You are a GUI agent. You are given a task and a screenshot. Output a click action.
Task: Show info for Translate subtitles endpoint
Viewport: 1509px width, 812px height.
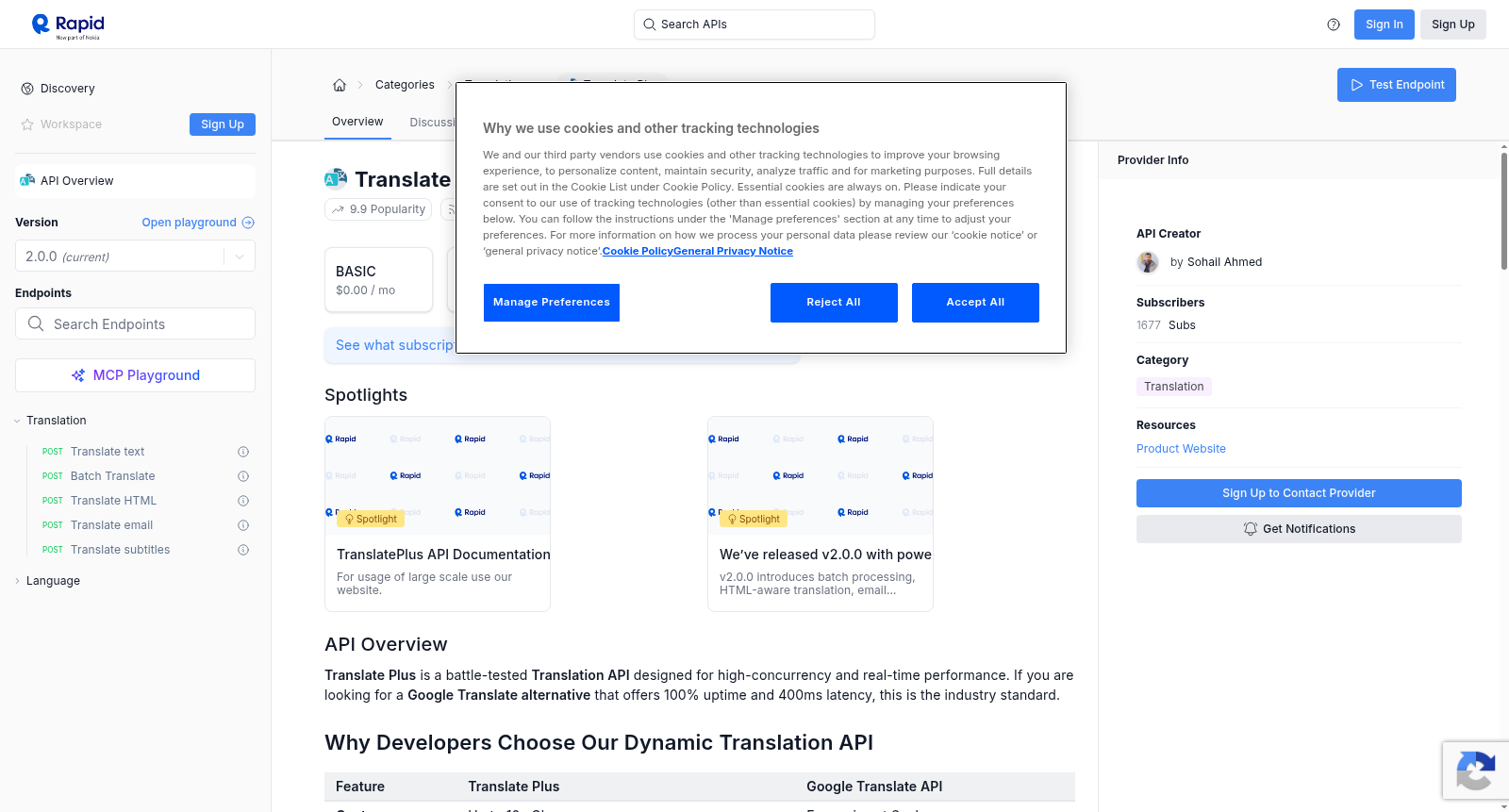click(243, 550)
